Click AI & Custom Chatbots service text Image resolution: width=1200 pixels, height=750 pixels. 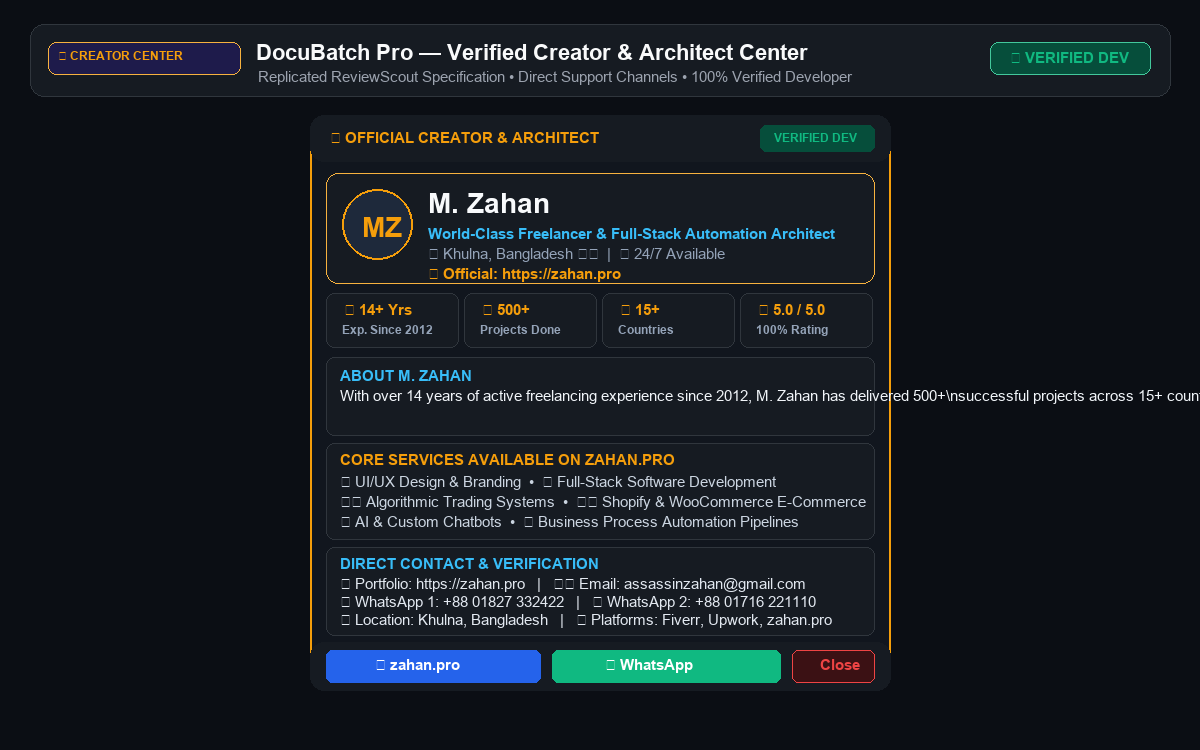click(x=421, y=522)
